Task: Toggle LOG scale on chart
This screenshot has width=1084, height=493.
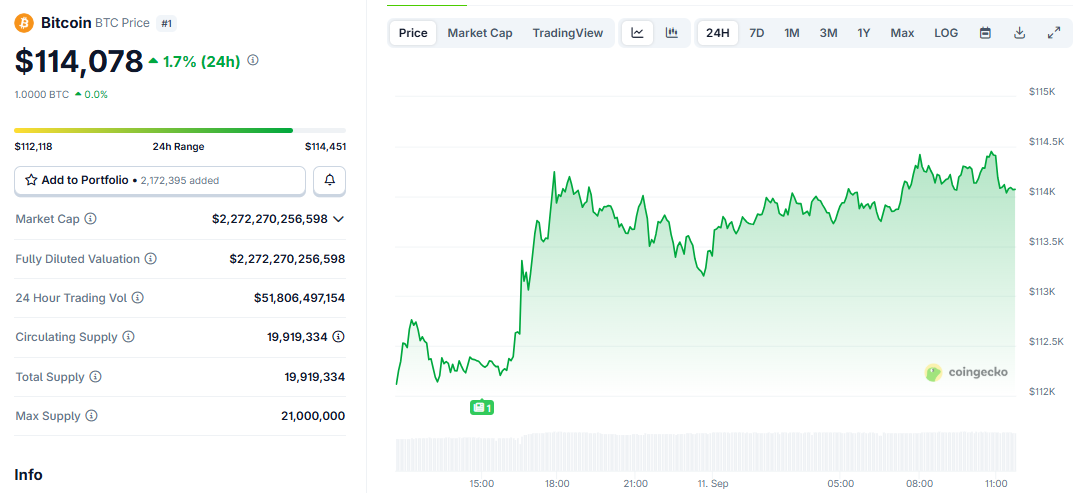Action: [x=946, y=32]
